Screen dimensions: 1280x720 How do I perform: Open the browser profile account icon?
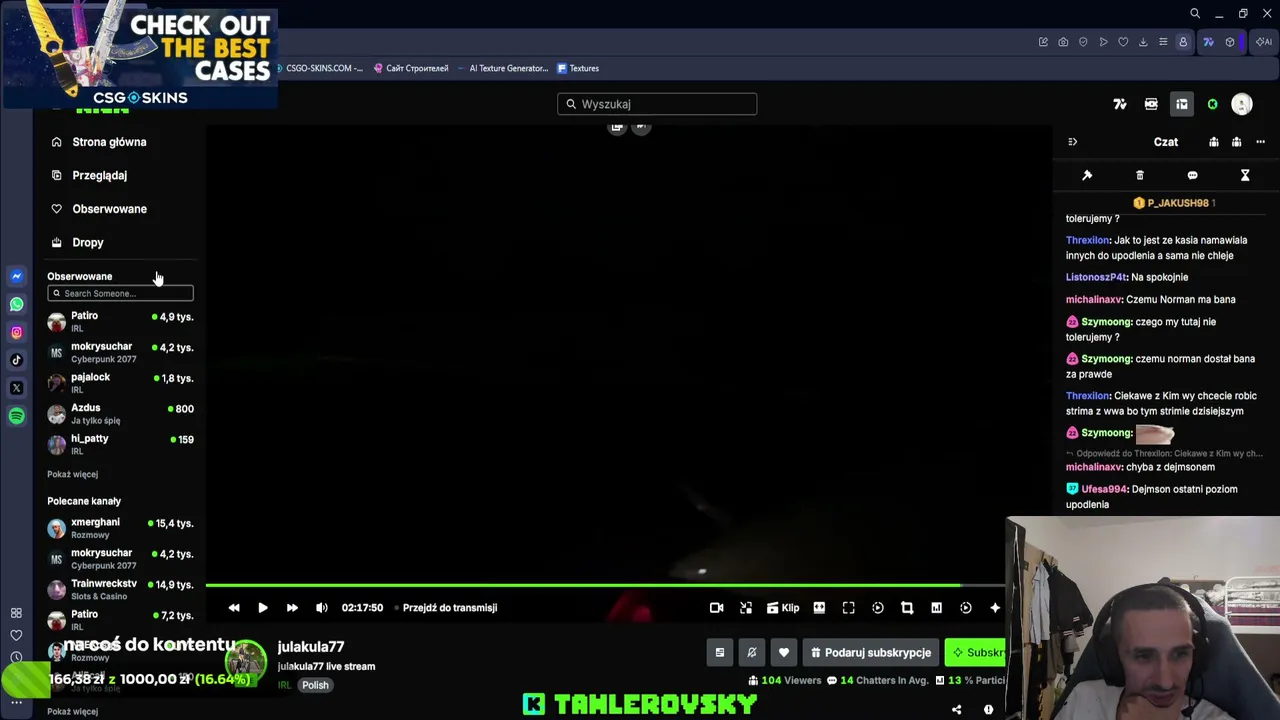click(1183, 42)
